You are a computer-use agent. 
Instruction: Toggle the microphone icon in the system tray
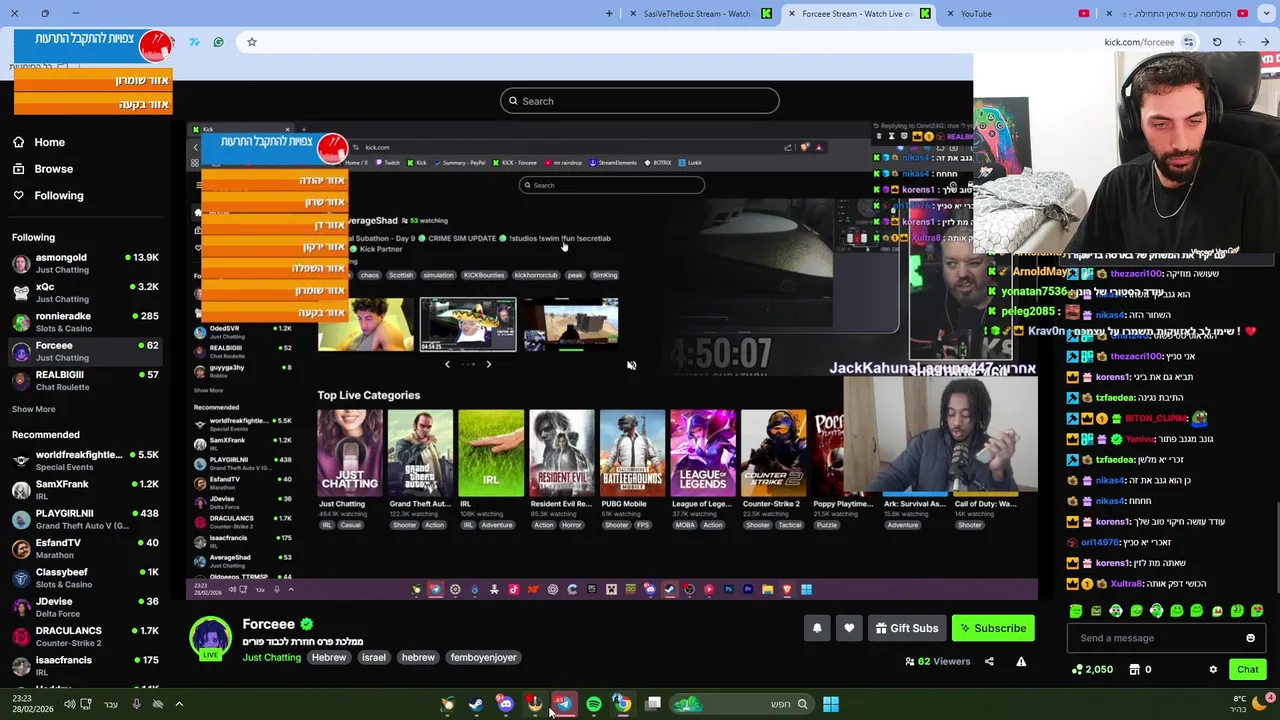point(136,704)
